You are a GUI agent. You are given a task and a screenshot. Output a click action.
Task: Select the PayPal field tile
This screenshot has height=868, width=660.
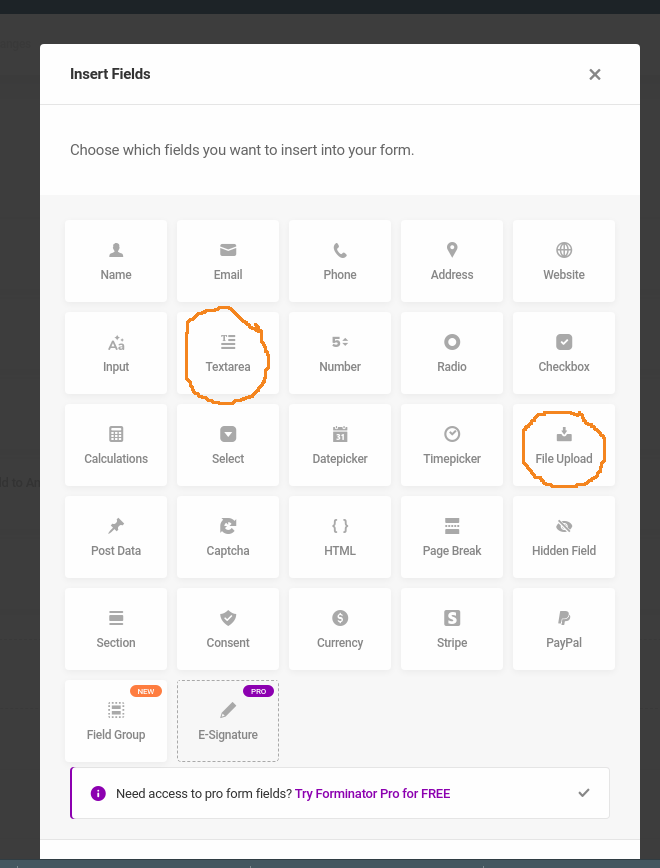[x=564, y=629]
